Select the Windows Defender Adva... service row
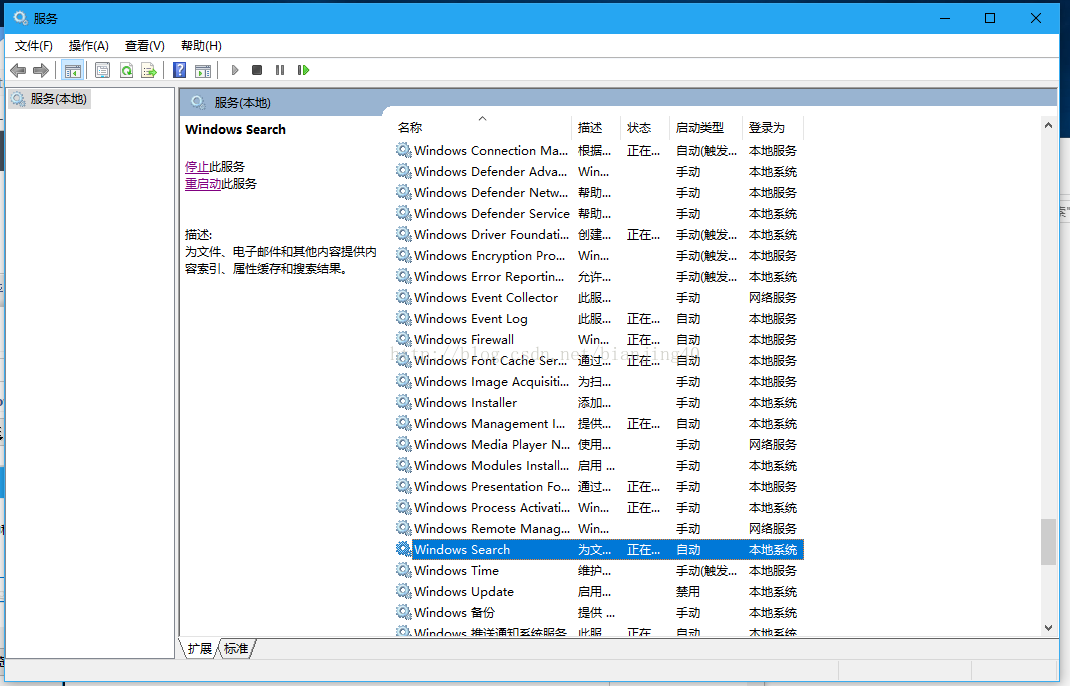 pos(599,171)
